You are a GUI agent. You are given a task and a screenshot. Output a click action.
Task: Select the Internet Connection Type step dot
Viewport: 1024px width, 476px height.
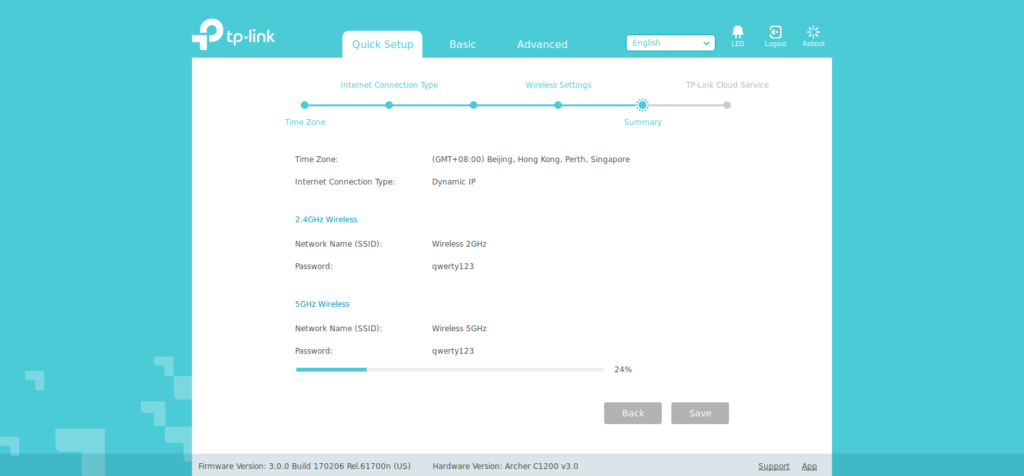click(389, 104)
